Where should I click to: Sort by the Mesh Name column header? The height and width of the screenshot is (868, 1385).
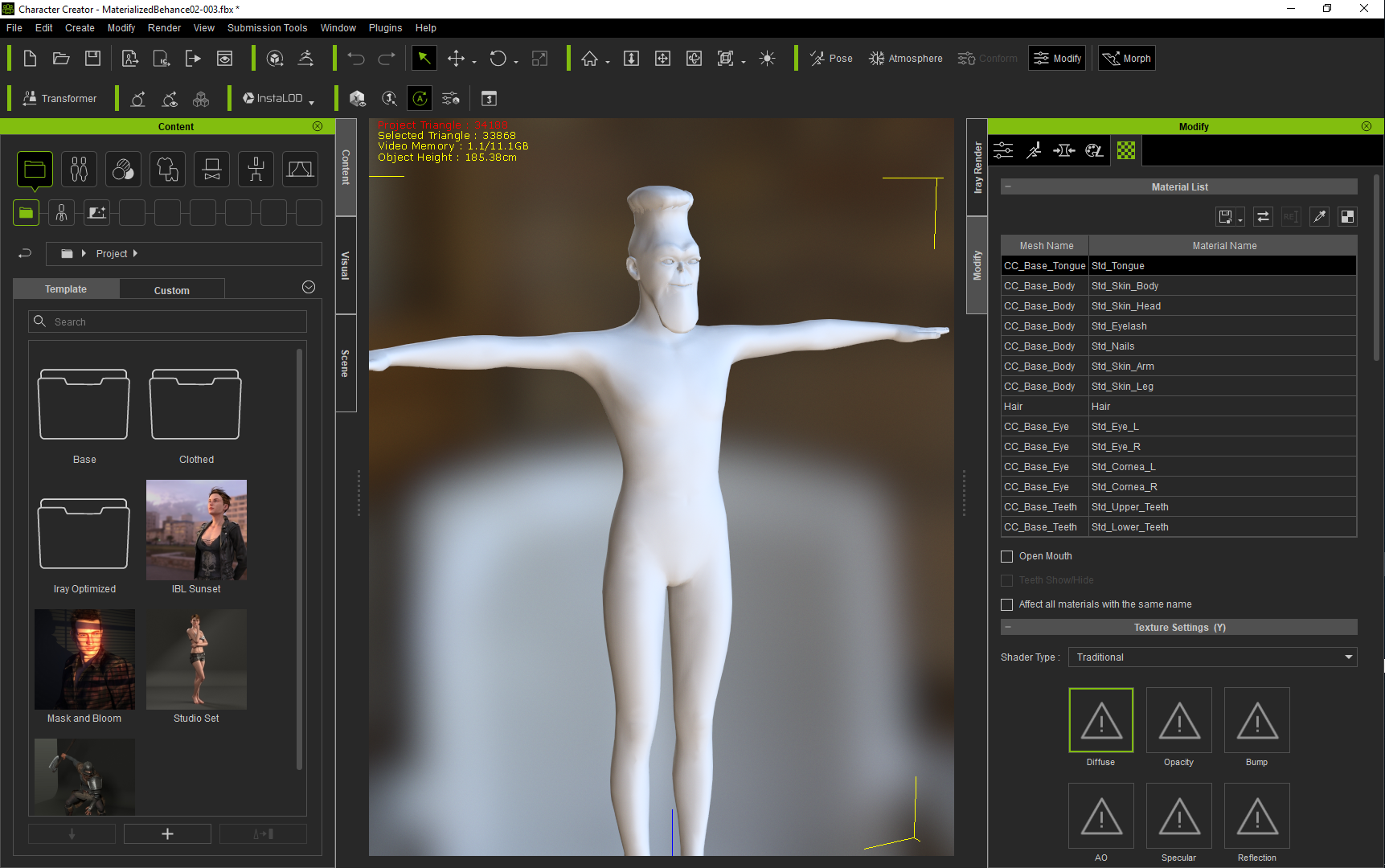click(x=1045, y=246)
